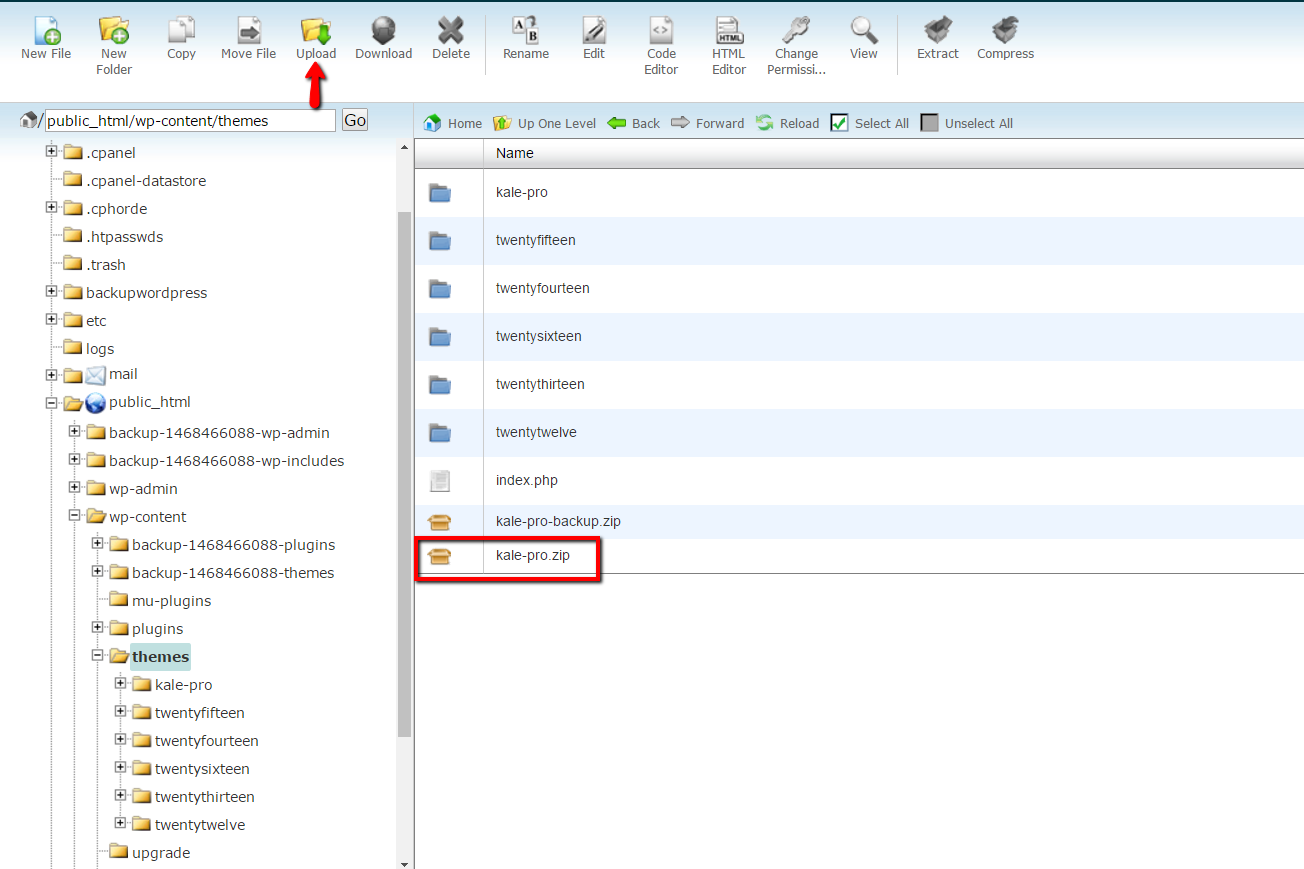Launch the Code Editor

click(x=661, y=46)
